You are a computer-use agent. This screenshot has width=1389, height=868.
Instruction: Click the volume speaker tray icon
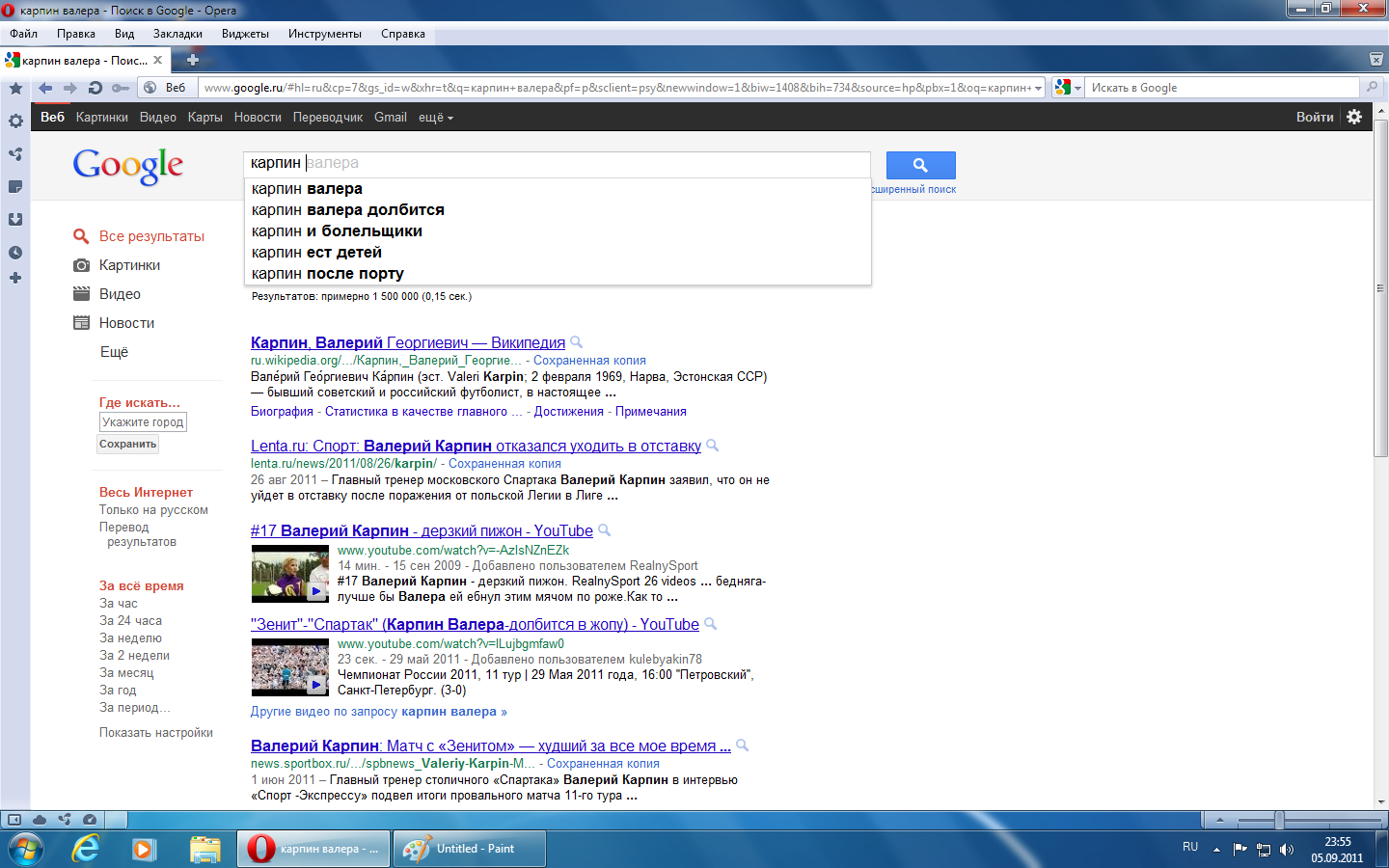(1287, 850)
